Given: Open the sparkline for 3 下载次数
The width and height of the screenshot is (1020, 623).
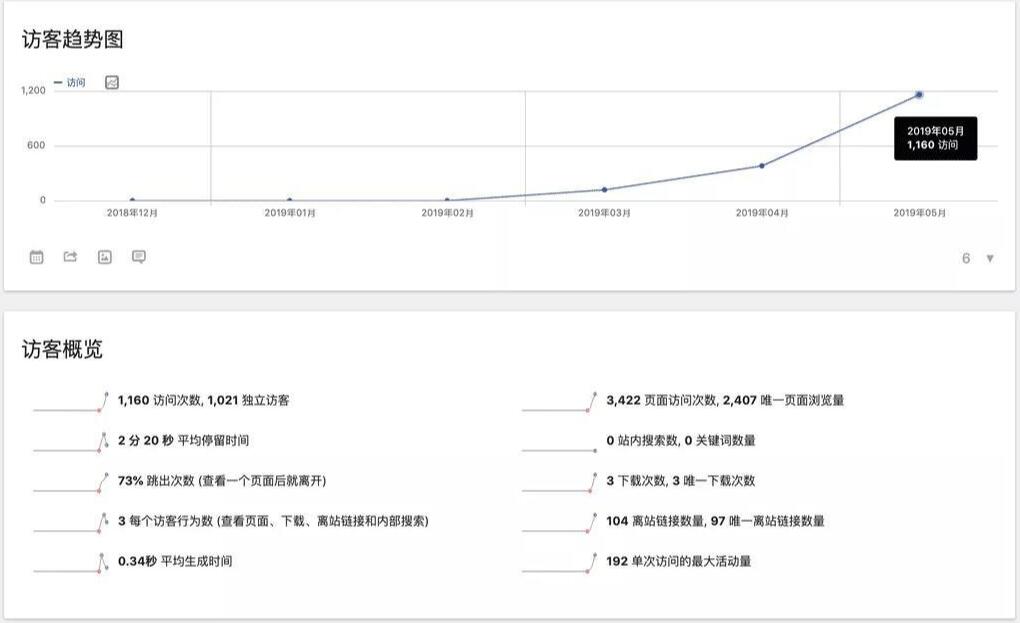Looking at the screenshot, I should 559,481.
